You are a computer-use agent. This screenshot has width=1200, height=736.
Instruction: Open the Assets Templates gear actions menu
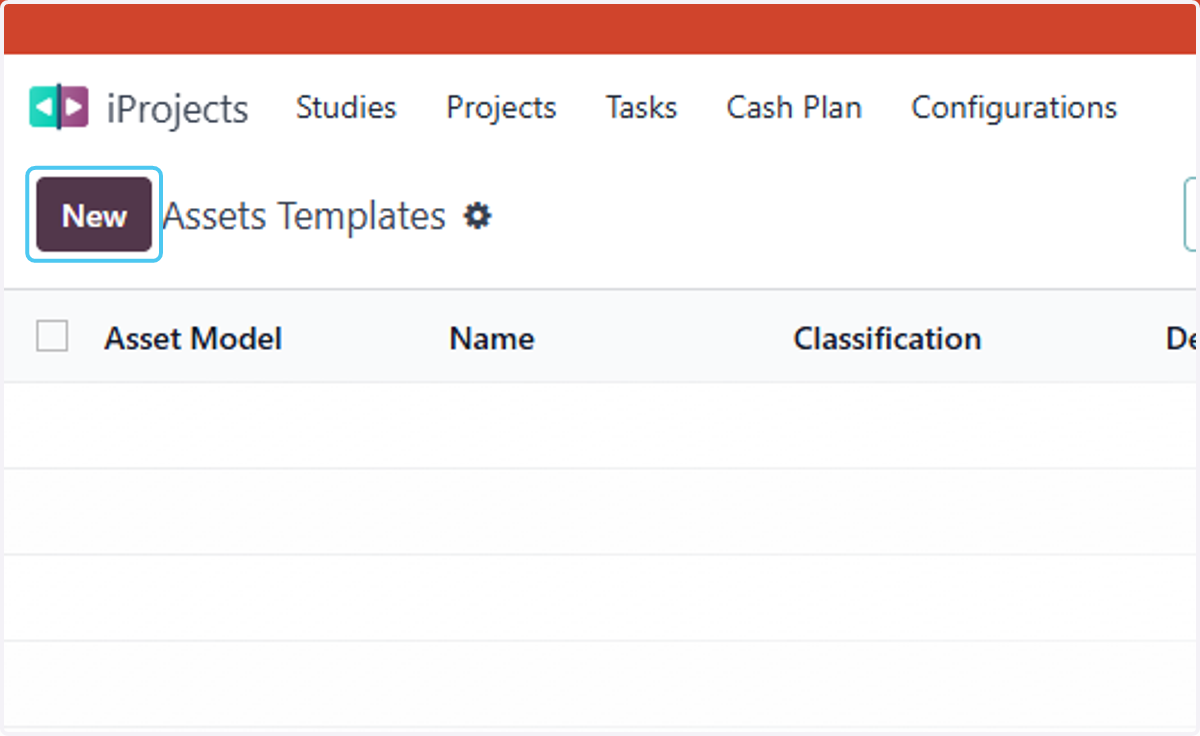click(478, 215)
